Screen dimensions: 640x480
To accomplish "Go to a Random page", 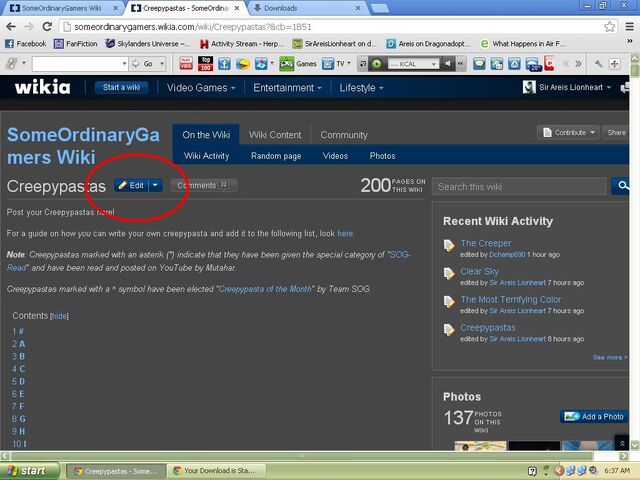I will (x=276, y=156).
